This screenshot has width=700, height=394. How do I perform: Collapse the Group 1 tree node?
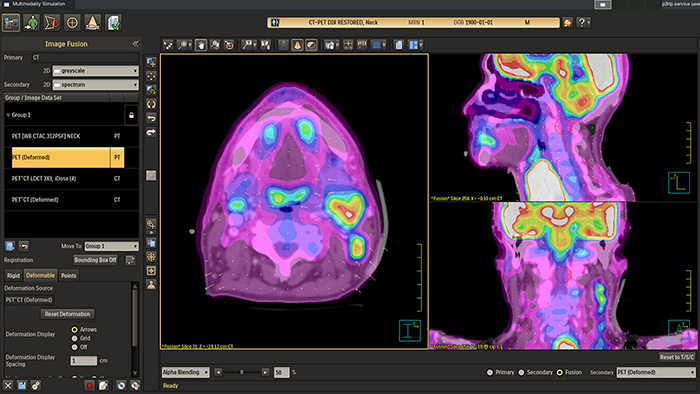[8, 115]
